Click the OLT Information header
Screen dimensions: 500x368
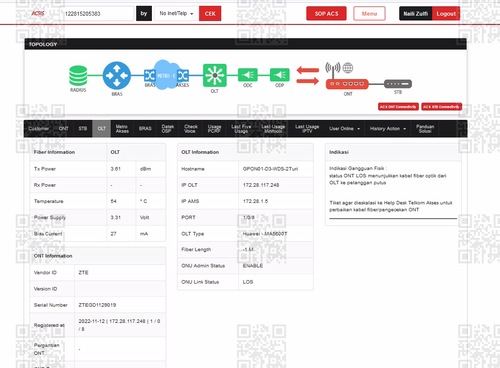[x=200, y=152]
